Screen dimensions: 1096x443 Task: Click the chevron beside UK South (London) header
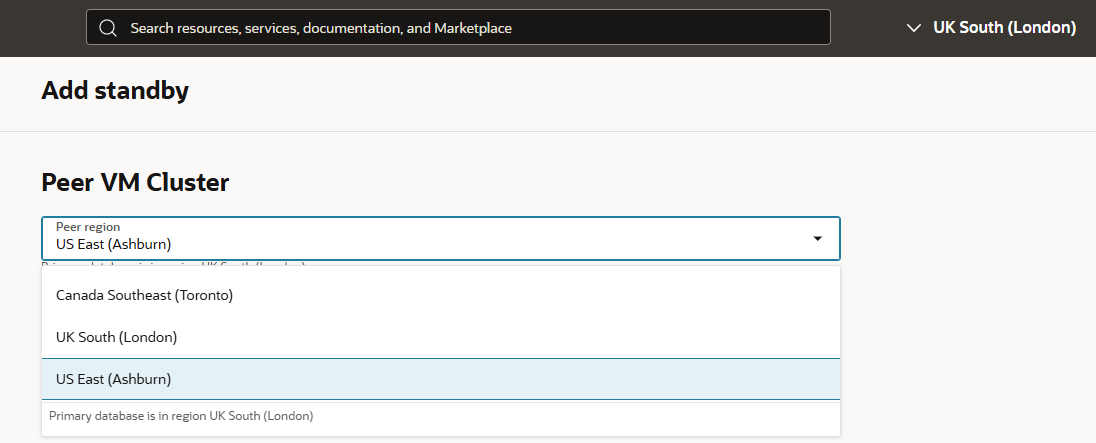pyautogui.click(x=912, y=28)
